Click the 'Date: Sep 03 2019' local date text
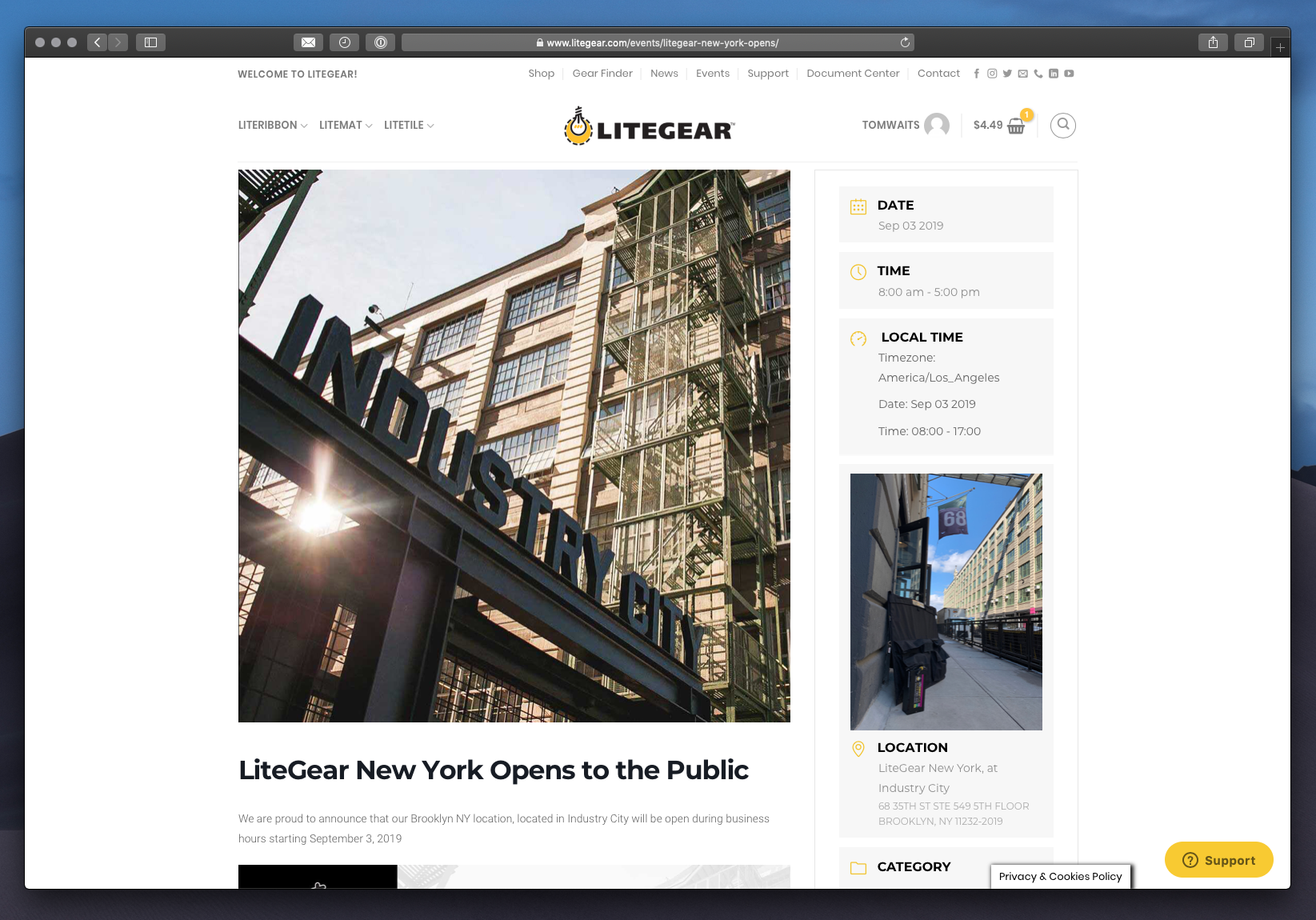The image size is (1316, 920). [926, 404]
